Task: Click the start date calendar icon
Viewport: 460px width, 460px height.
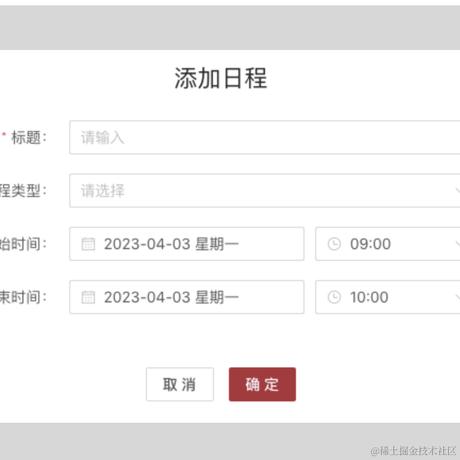Action: click(88, 244)
